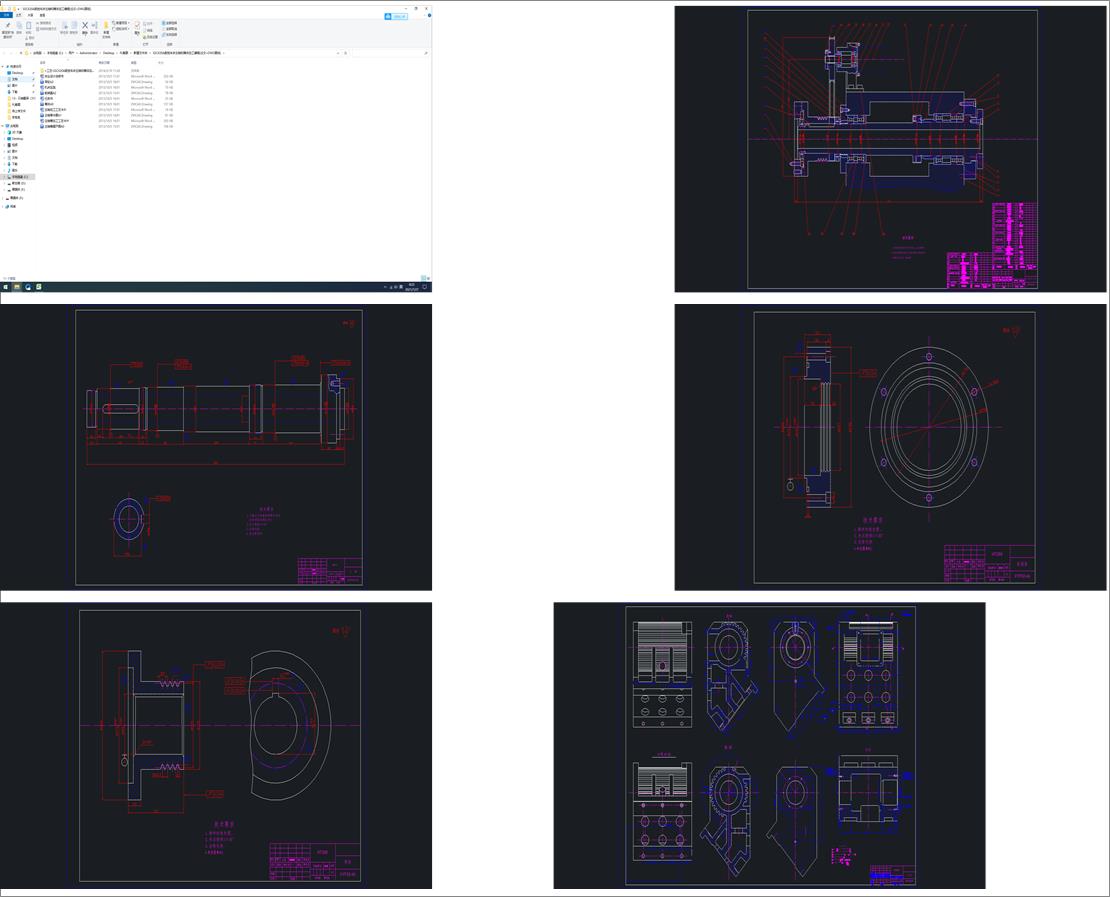
Task: Click the Copy to icon in the ribbon
Action: (74, 25)
